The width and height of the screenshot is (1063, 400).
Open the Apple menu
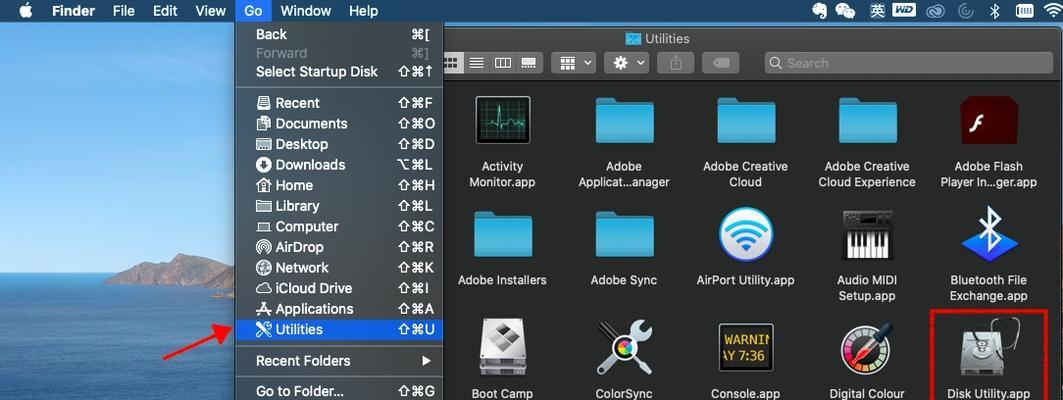coord(26,11)
